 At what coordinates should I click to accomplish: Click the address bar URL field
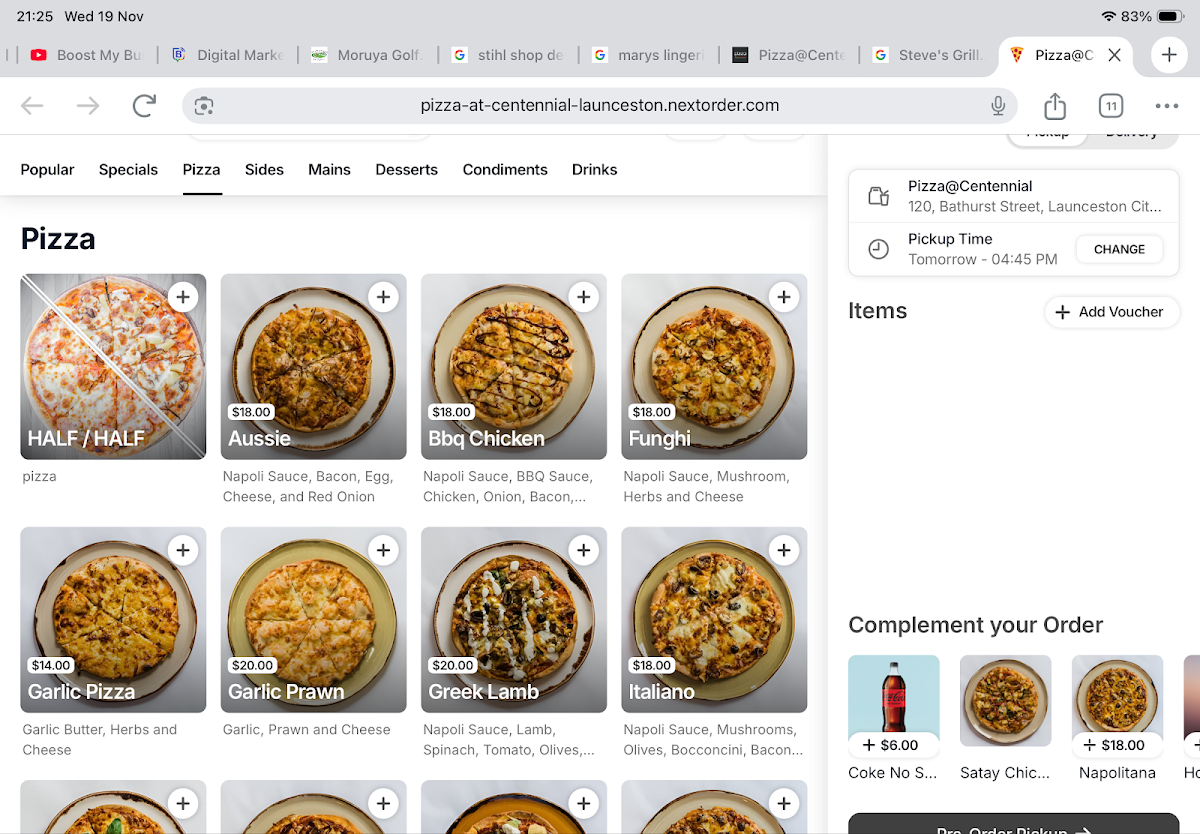(x=600, y=106)
